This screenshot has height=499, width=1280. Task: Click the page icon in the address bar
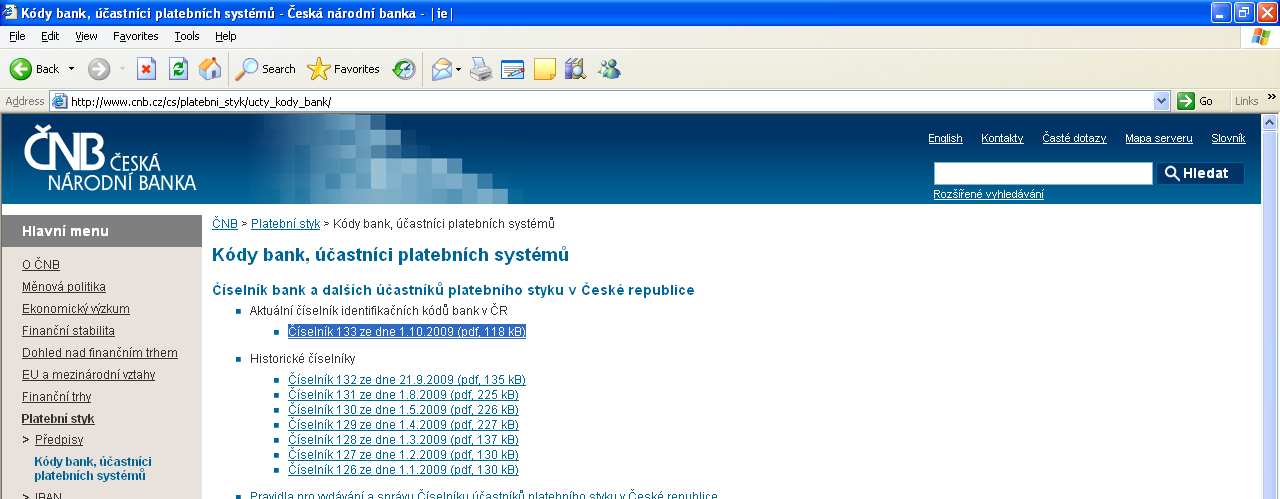[x=60, y=102]
